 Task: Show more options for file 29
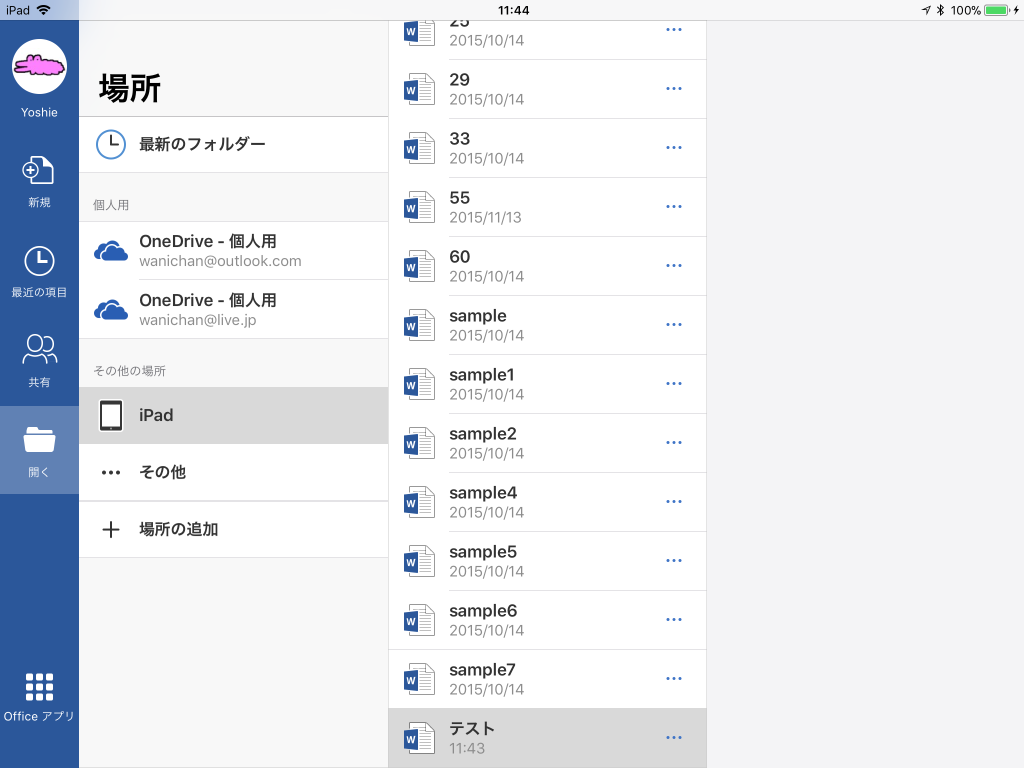(674, 89)
